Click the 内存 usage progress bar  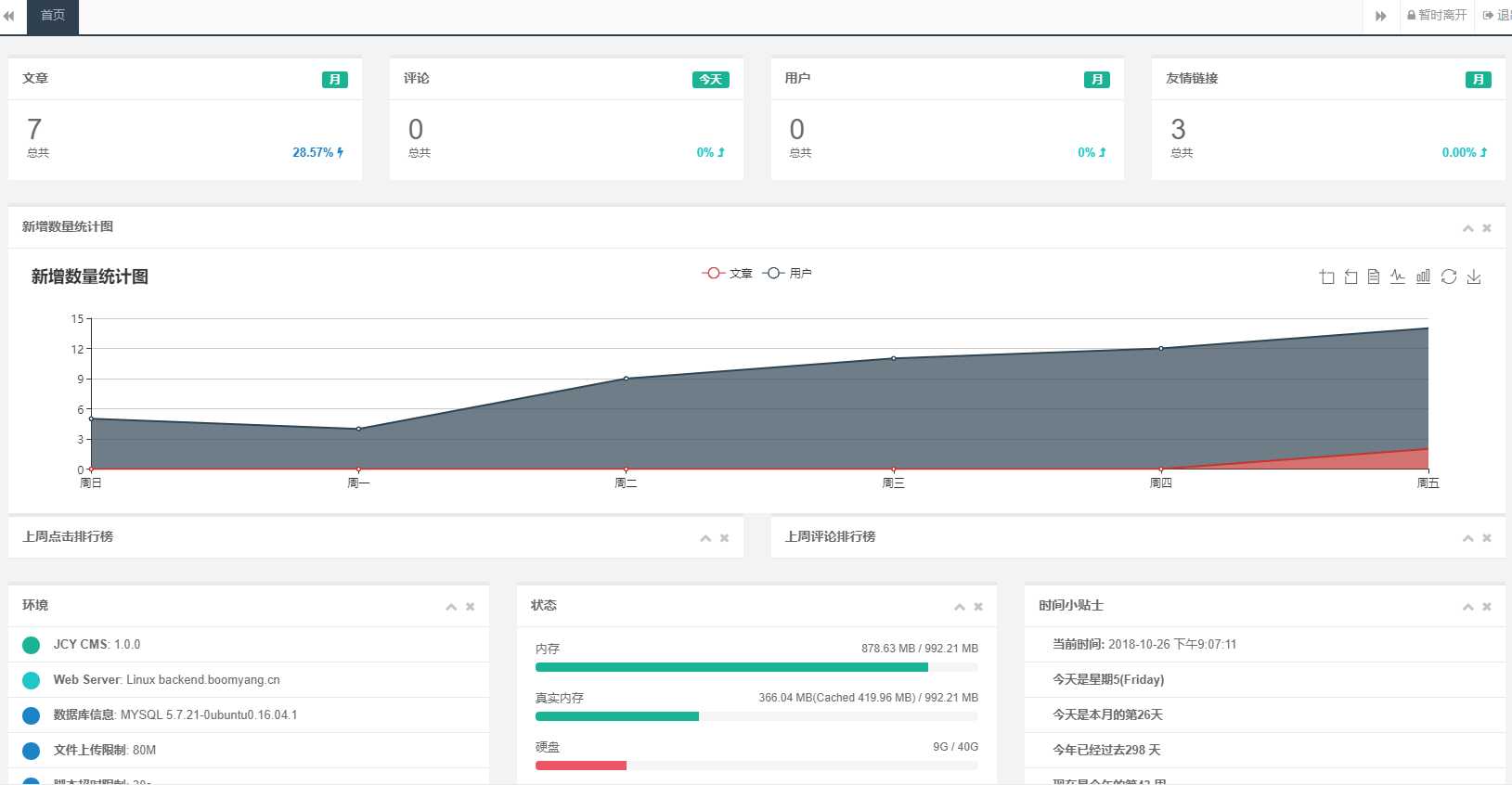[x=756, y=667]
